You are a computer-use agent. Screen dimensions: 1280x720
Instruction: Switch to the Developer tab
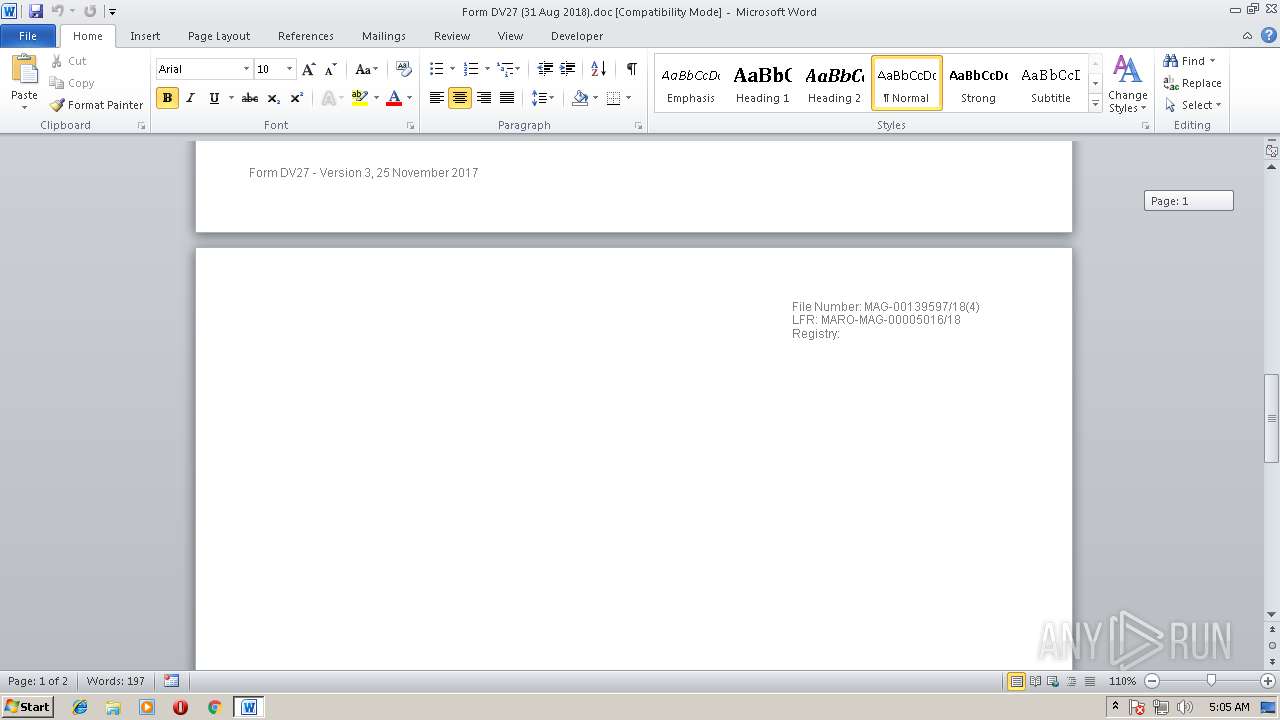577,36
